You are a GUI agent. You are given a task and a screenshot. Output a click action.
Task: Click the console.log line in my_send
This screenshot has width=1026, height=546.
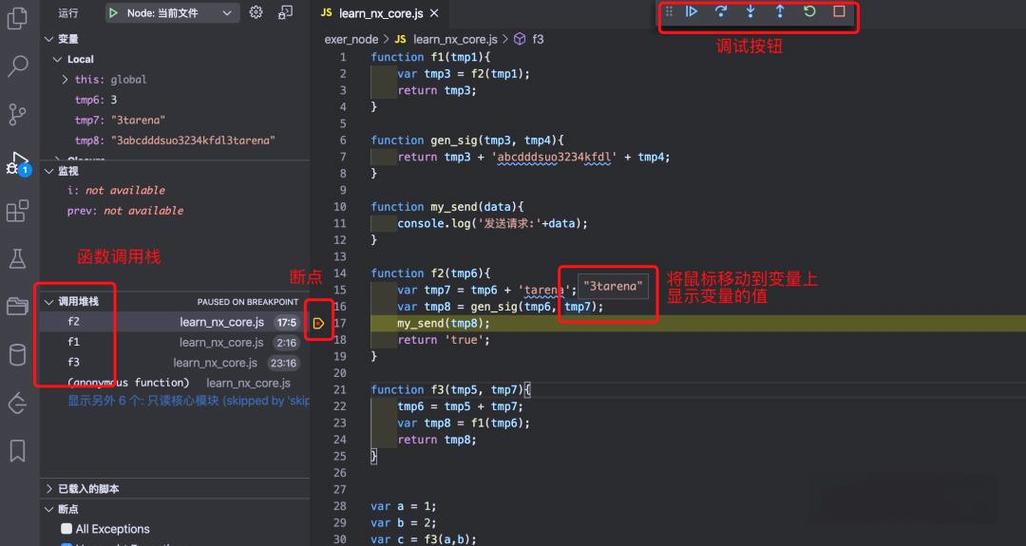tap(492, 223)
